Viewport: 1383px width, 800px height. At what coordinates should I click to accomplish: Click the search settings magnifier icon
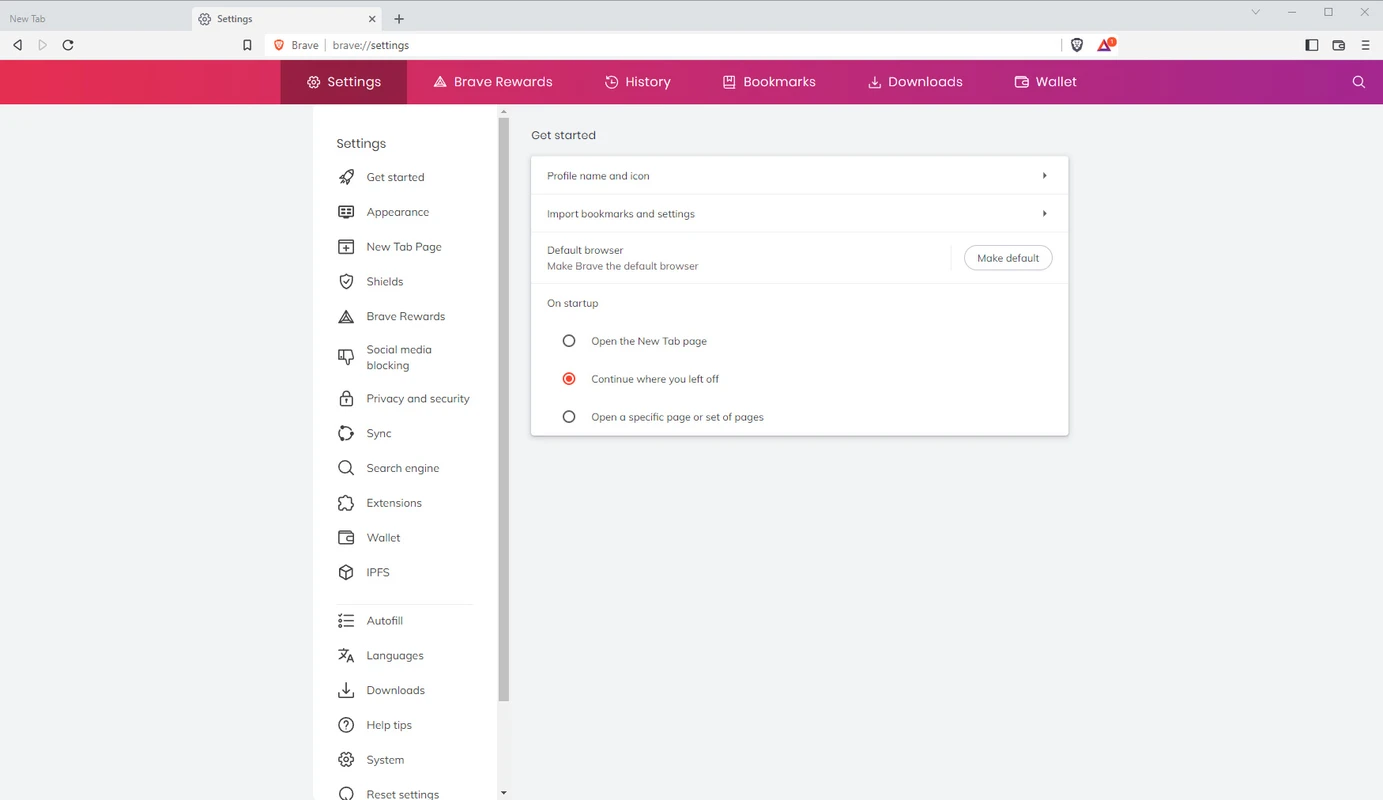[x=1359, y=82]
